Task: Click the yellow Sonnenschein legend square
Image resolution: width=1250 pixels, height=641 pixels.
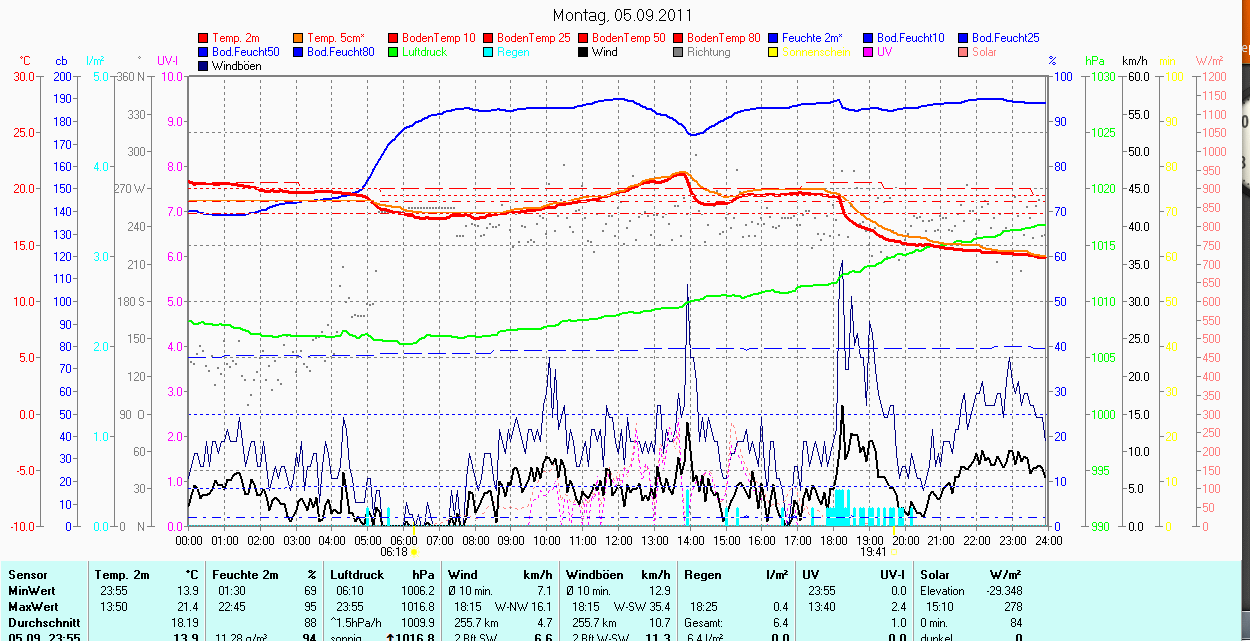Action: [x=774, y=52]
